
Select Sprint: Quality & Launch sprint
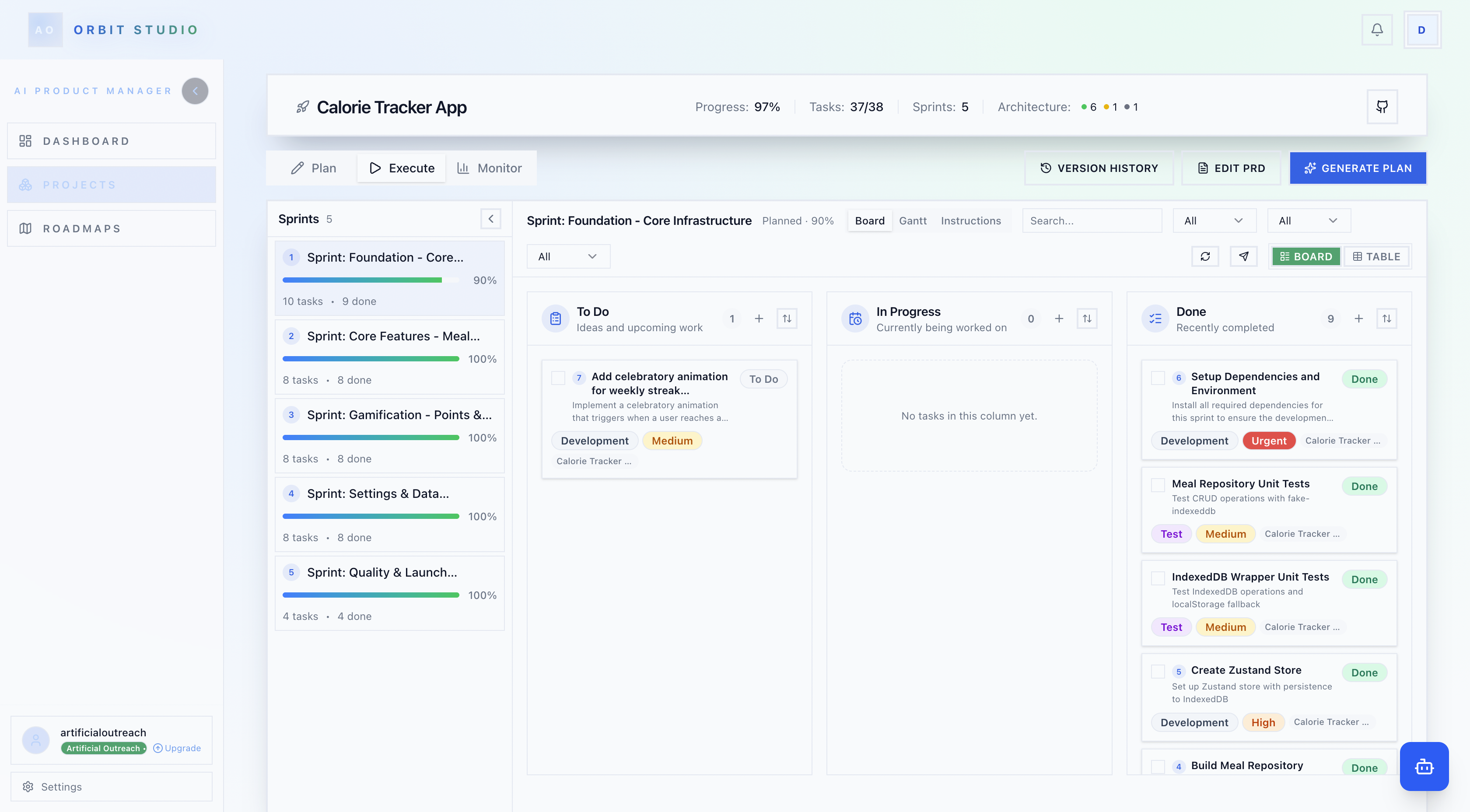click(390, 593)
